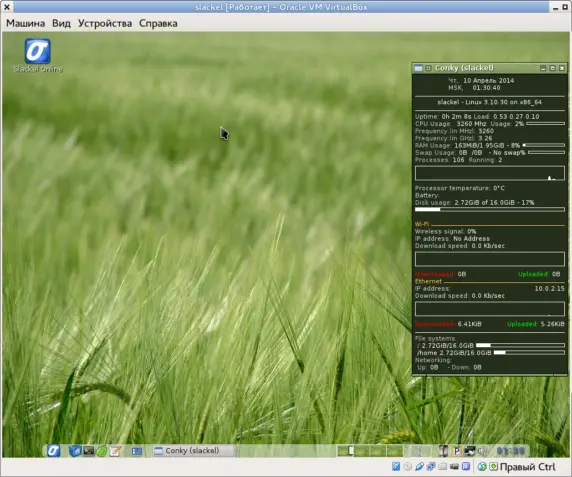Minimize the Conky (slackel) window
572x477 pixels.
[x=543, y=68]
